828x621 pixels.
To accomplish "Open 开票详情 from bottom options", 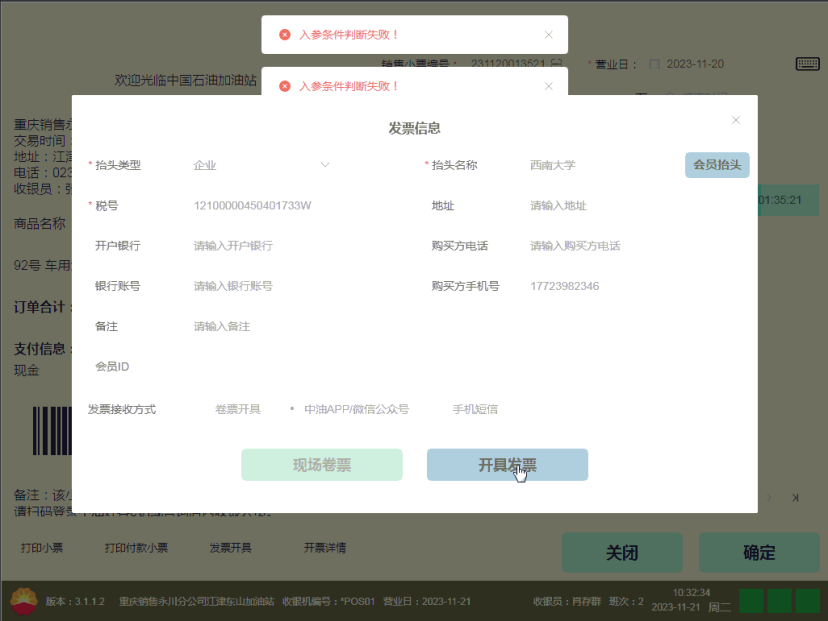I will pos(325,548).
